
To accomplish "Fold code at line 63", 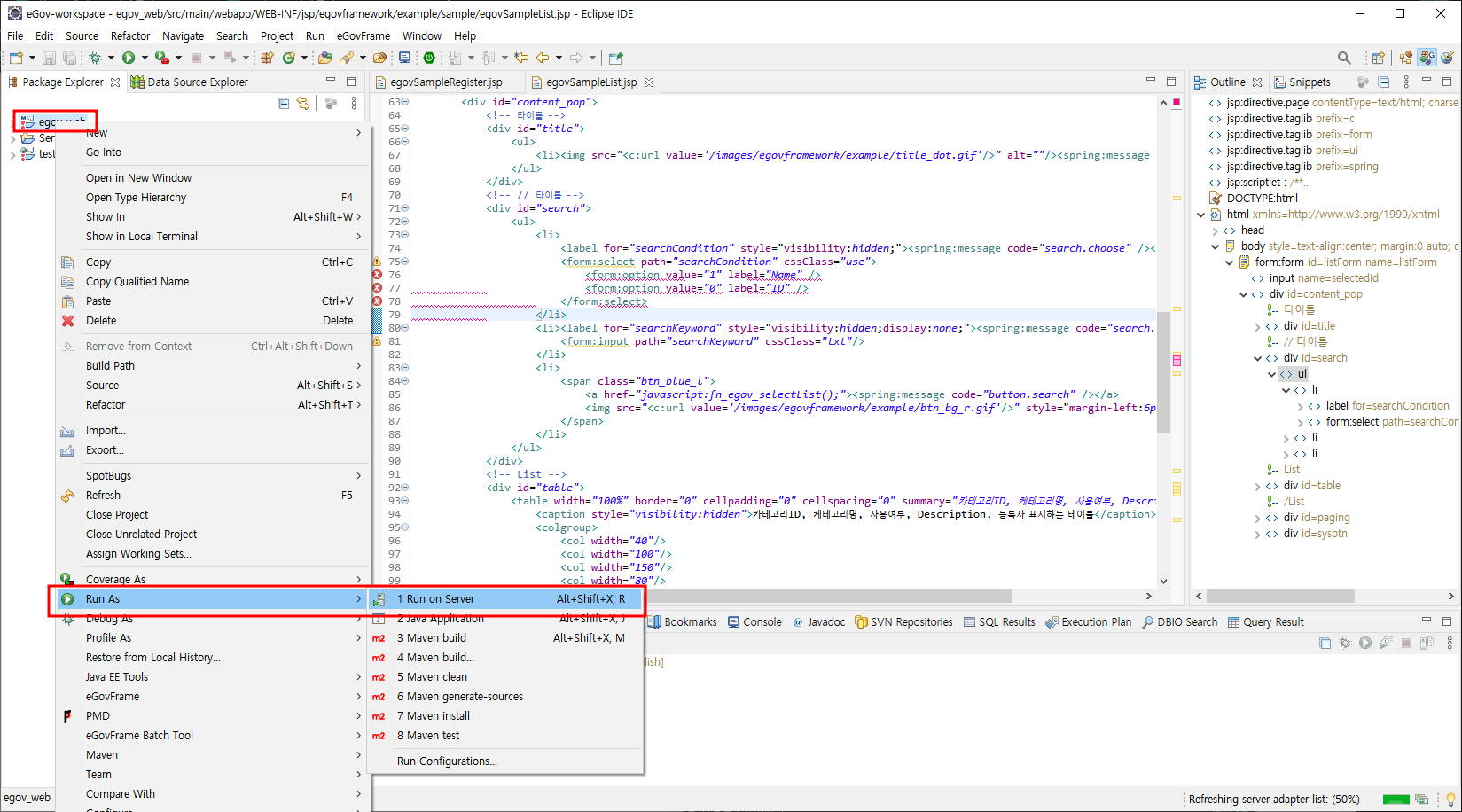I will point(405,102).
